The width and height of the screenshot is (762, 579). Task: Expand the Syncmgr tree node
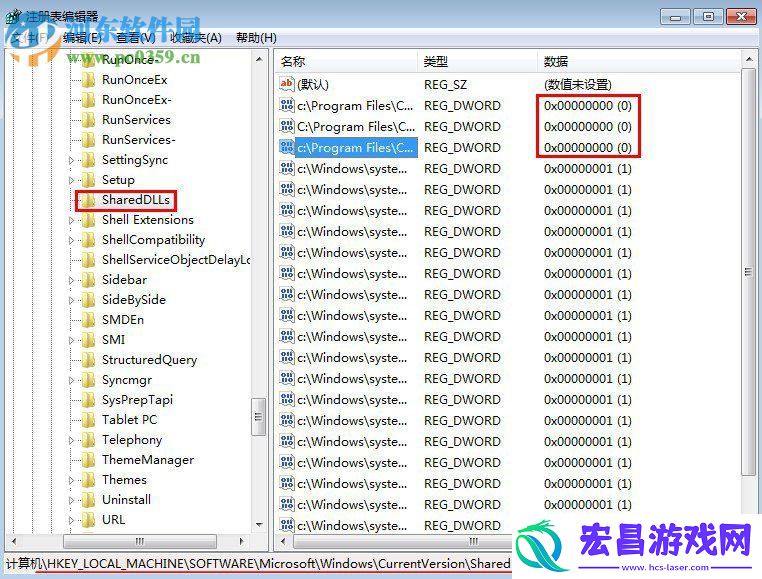(x=71, y=380)
